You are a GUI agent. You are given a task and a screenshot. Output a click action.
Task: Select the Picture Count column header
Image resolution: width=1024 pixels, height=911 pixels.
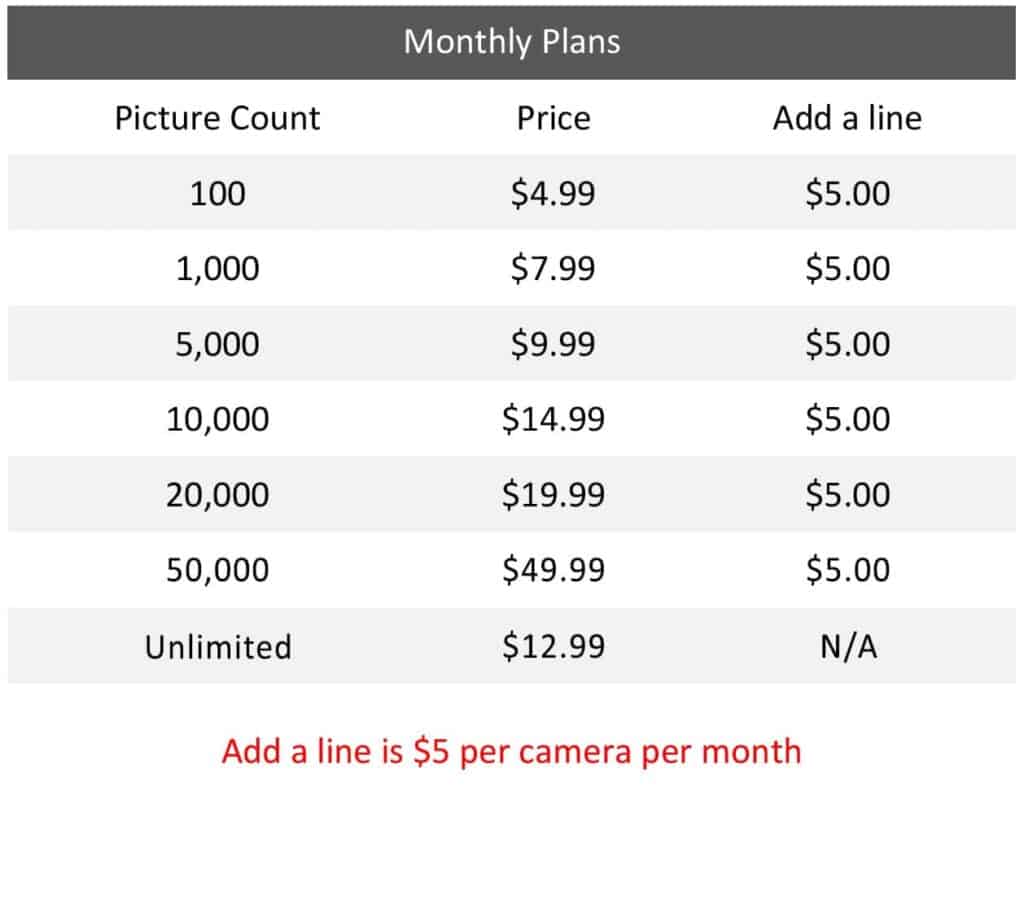[x=217, y=118]
